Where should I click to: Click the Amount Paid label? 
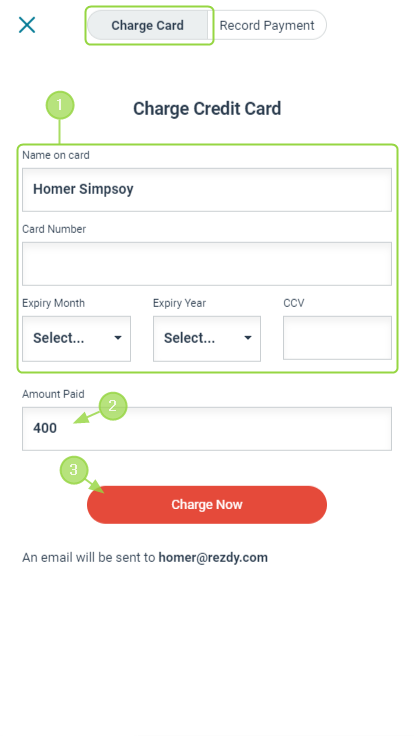click(53, 394)
